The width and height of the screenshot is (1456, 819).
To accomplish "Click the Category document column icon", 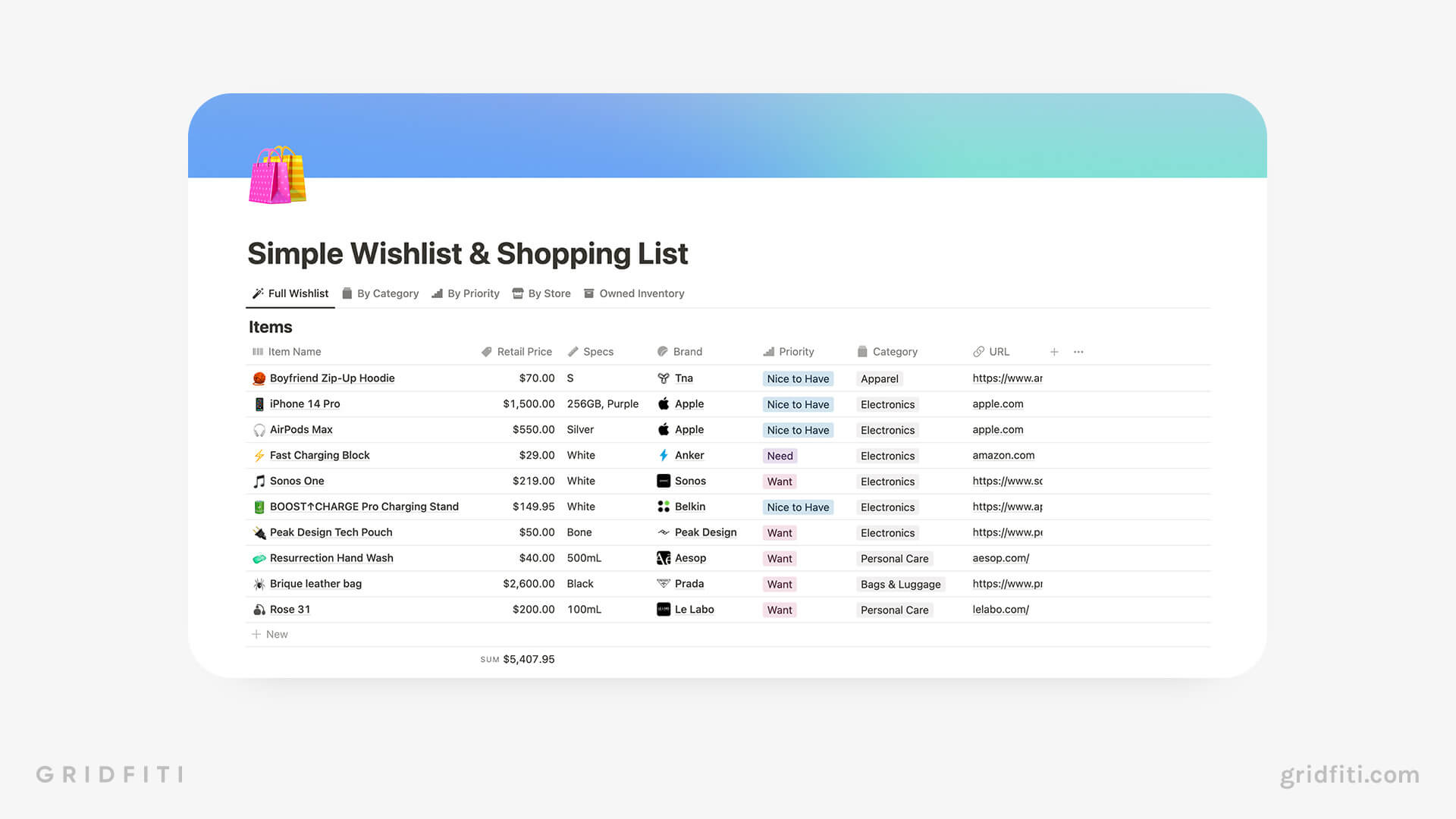I will (862, 351).
